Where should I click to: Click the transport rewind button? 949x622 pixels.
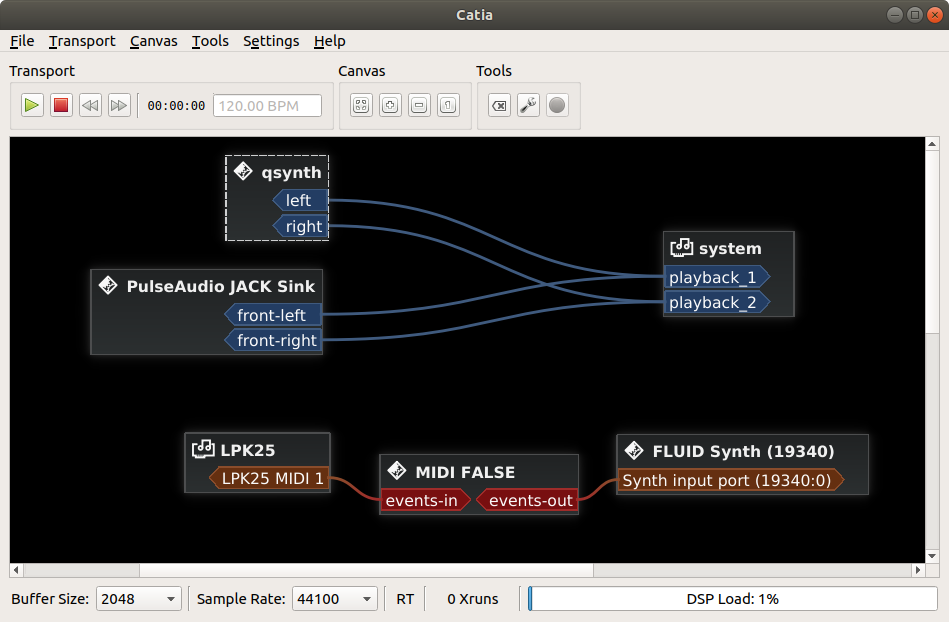click(x=90, y=105)
